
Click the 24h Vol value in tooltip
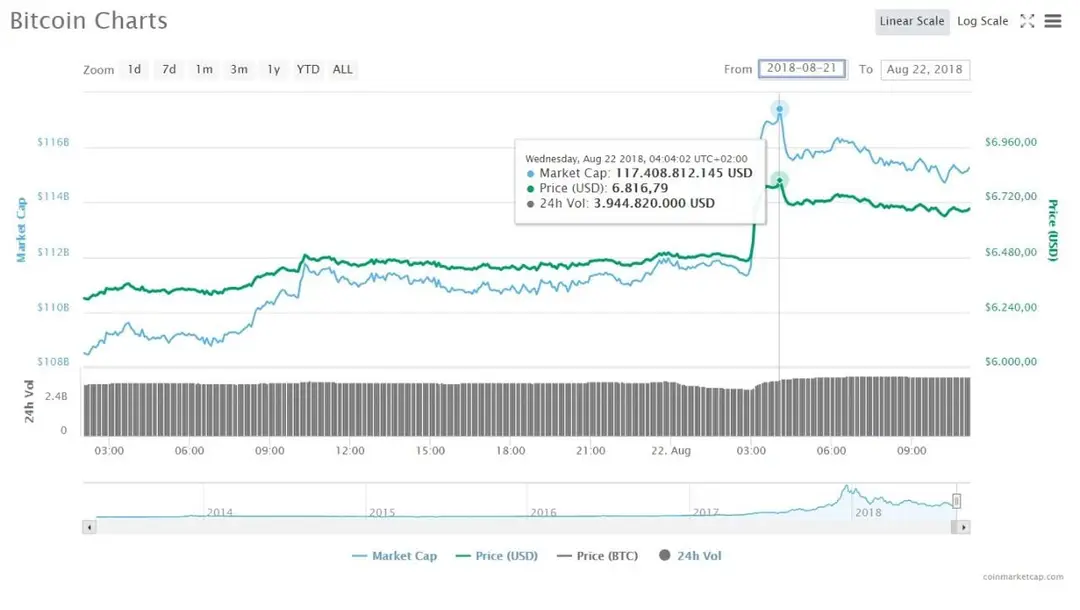654,203
